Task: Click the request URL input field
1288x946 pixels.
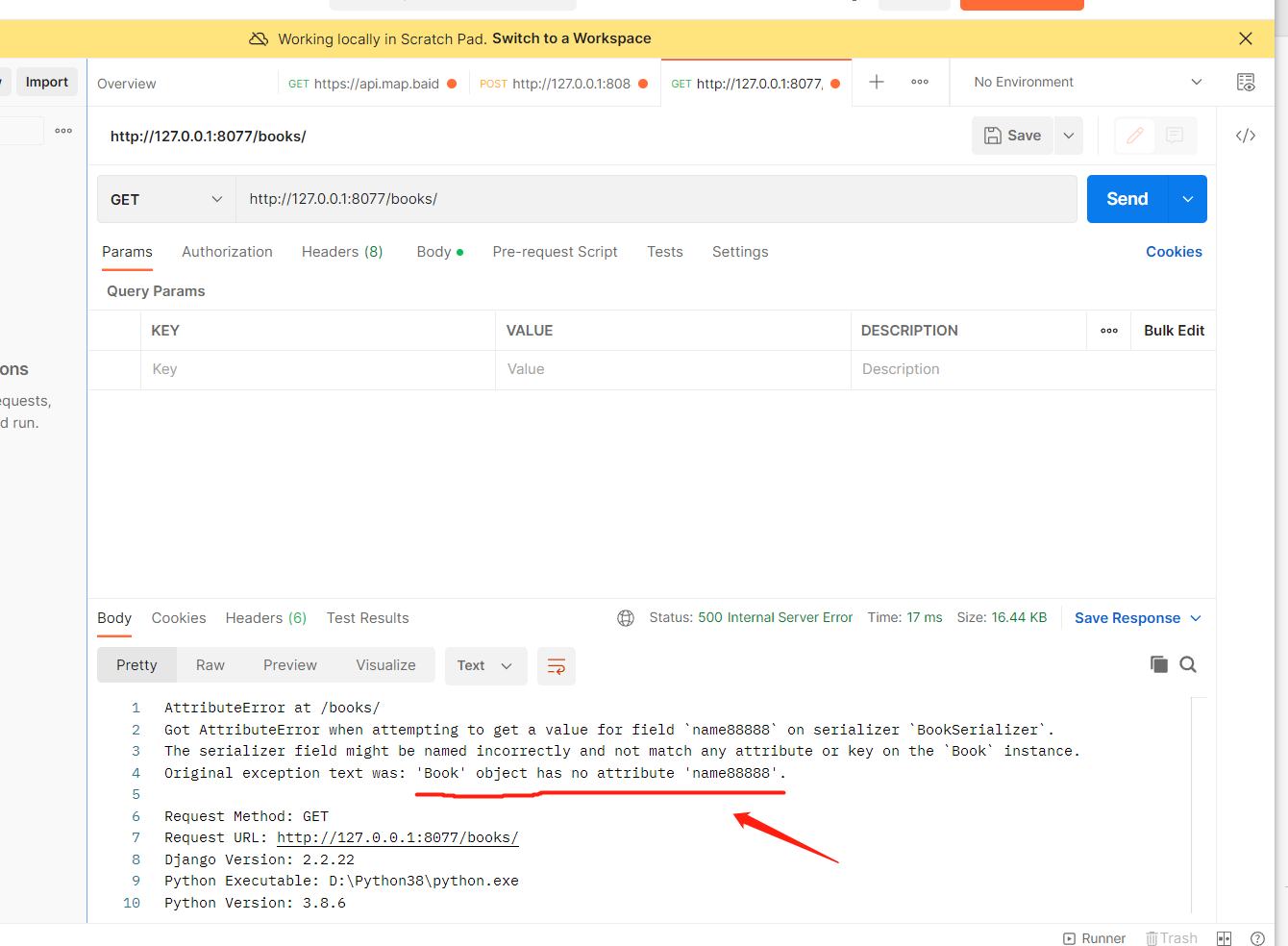Action: pos(656,199)
